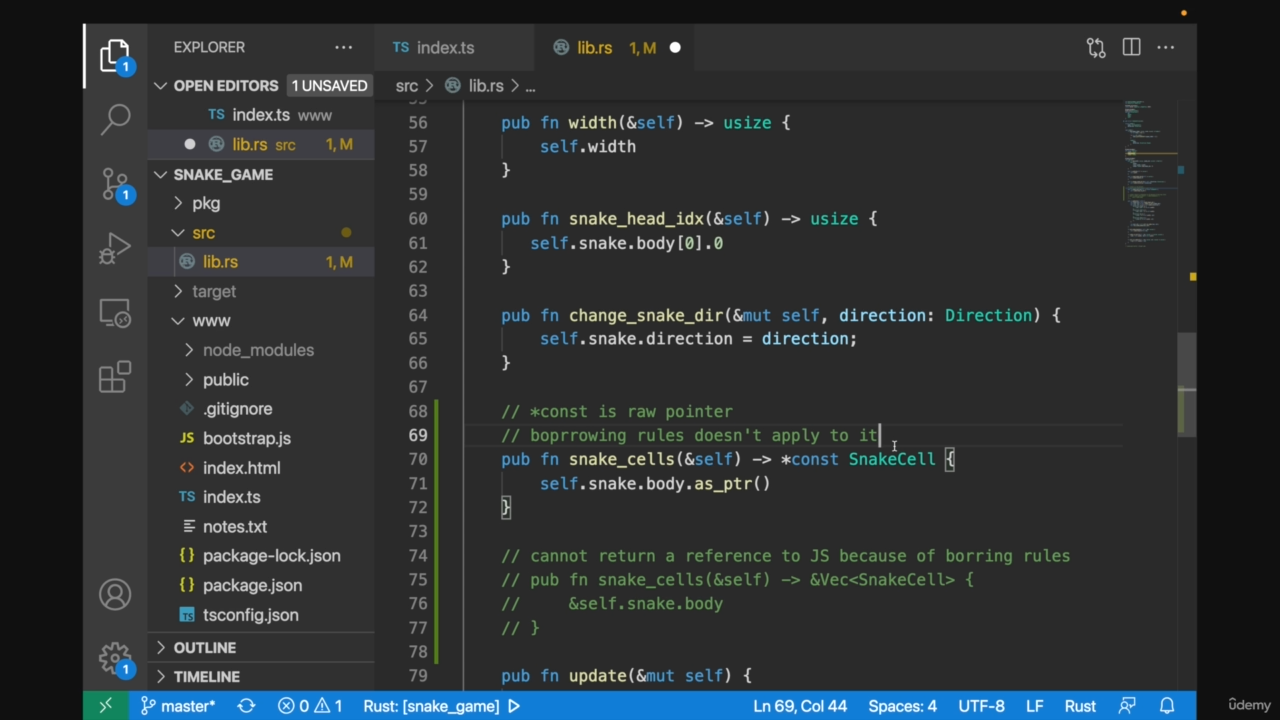Screen dimensions: 1280x720
Task: Collapse the www folder
Action: pos(210,321)
